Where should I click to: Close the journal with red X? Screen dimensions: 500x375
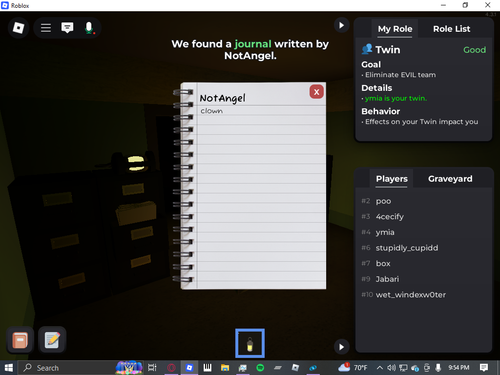pos(317,92)
